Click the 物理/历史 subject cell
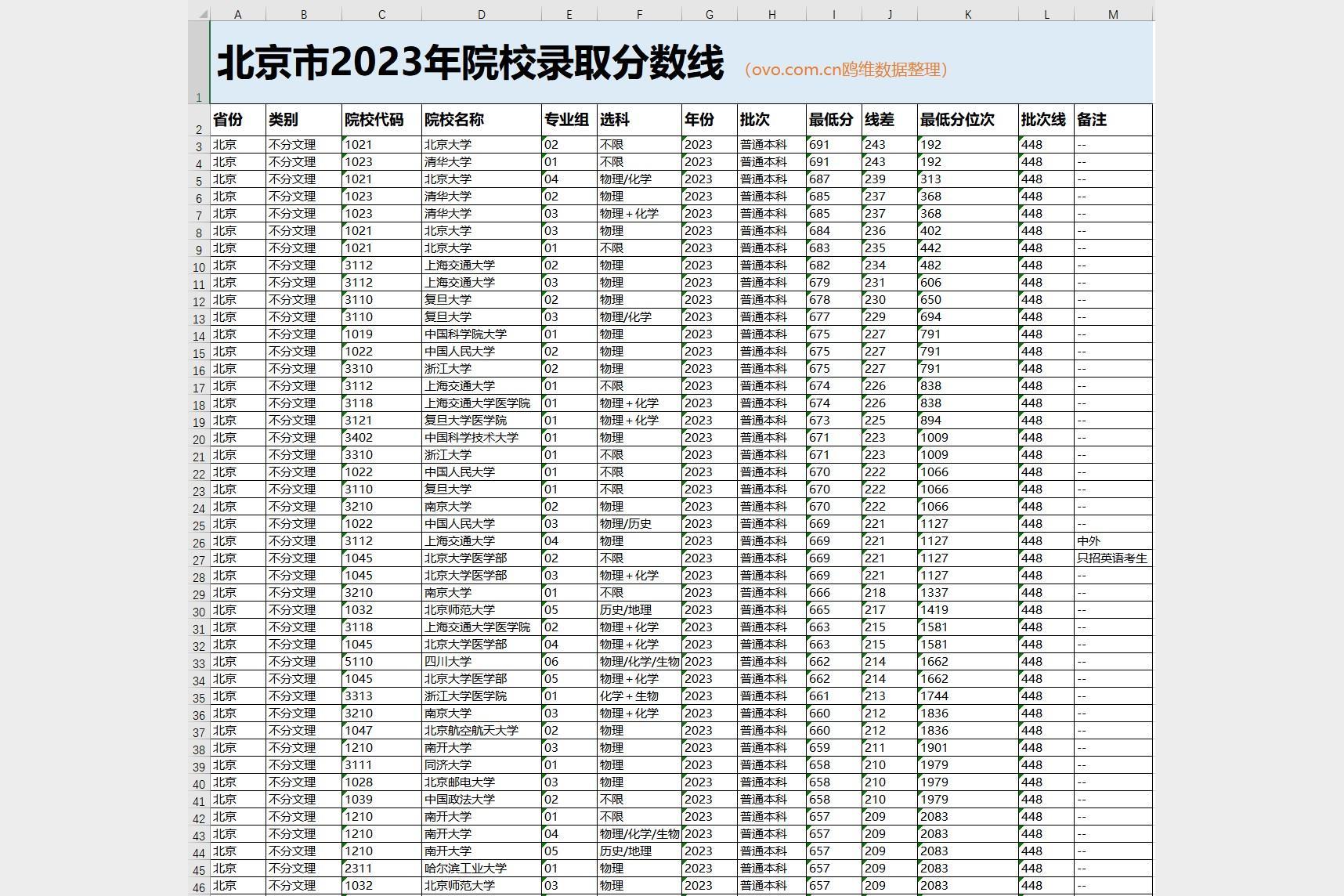 (x=639, y=524)
